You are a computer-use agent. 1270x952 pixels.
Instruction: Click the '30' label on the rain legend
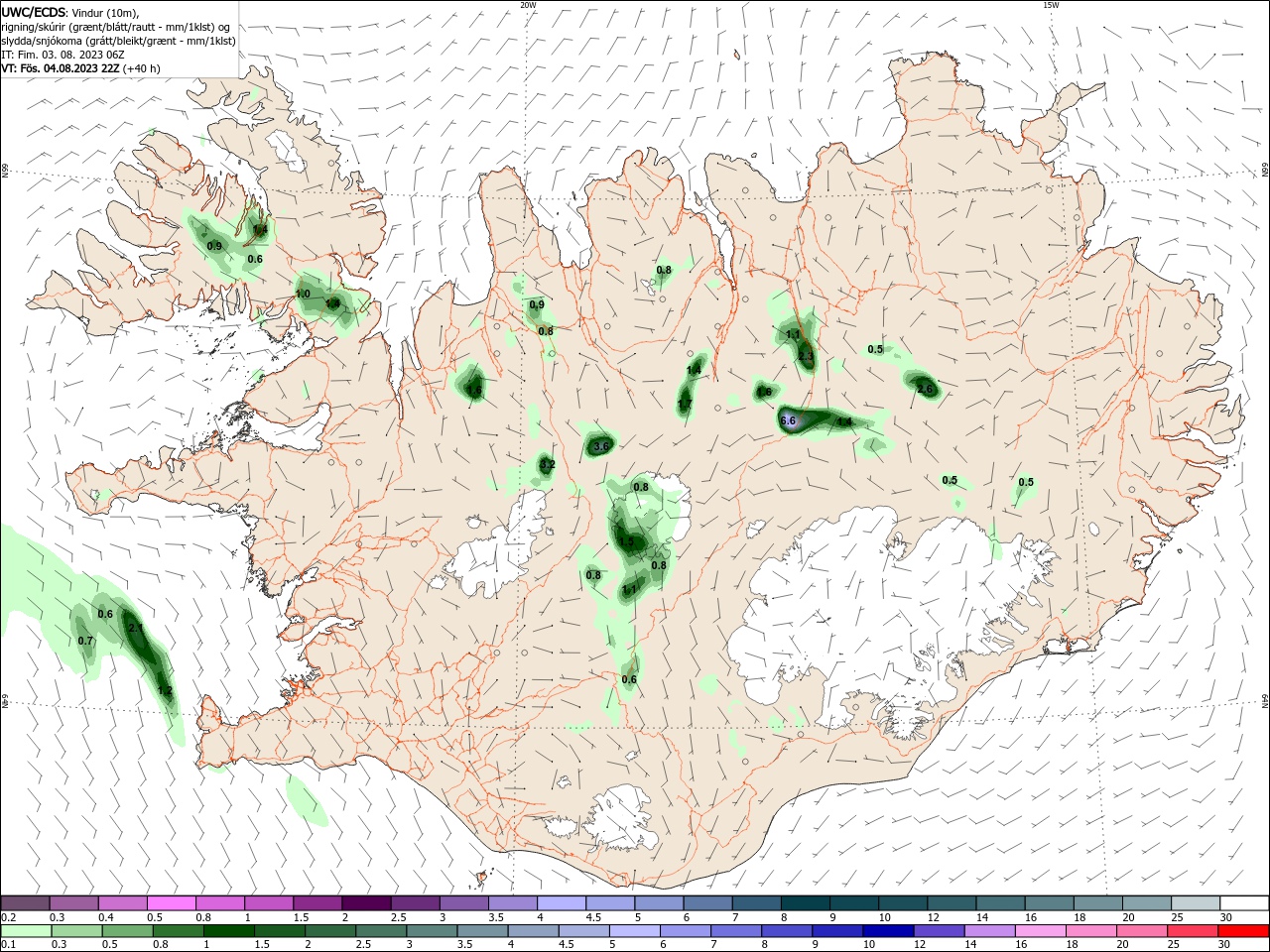1224,945
